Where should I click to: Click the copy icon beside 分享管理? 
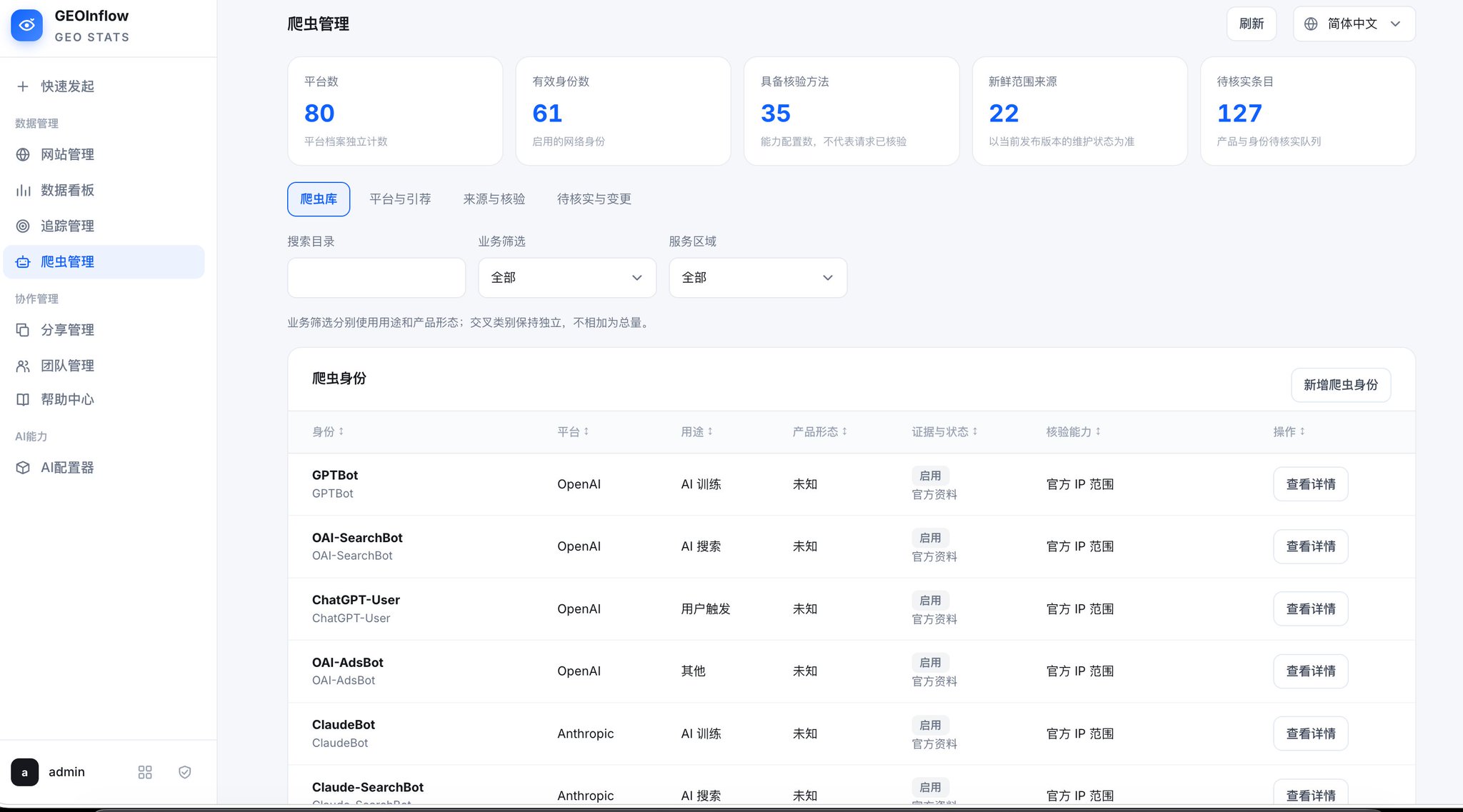(x=23, y=330)
